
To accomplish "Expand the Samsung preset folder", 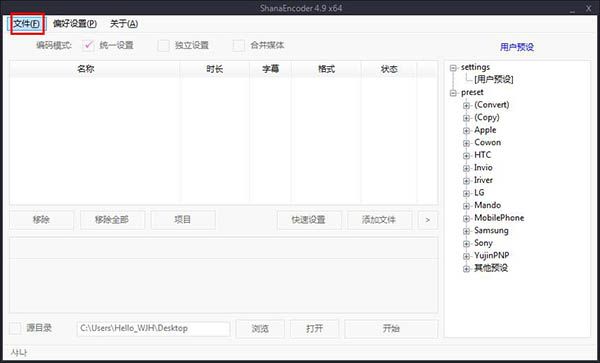I will coord(466,231).
